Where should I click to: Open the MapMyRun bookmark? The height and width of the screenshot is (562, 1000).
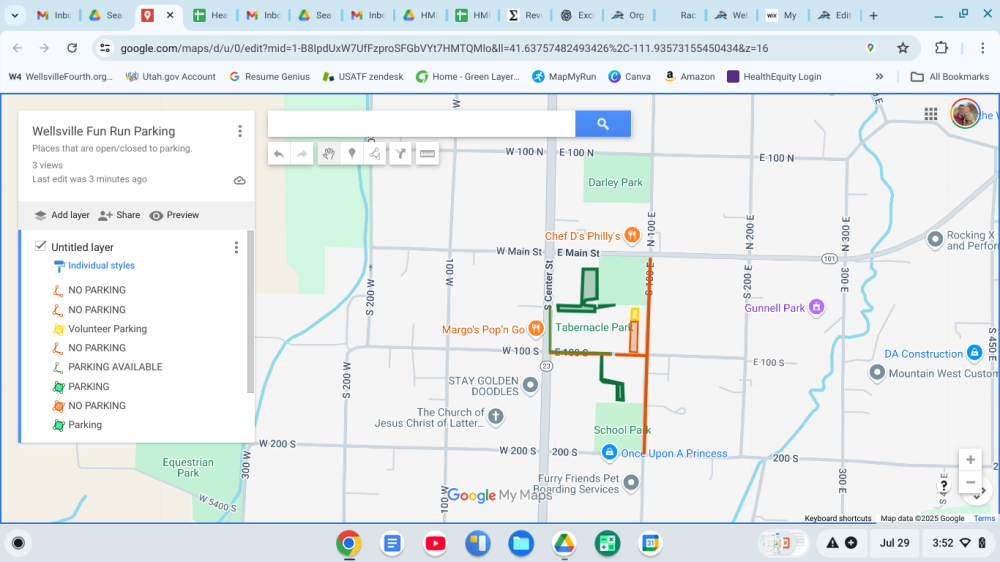(564, 77)
